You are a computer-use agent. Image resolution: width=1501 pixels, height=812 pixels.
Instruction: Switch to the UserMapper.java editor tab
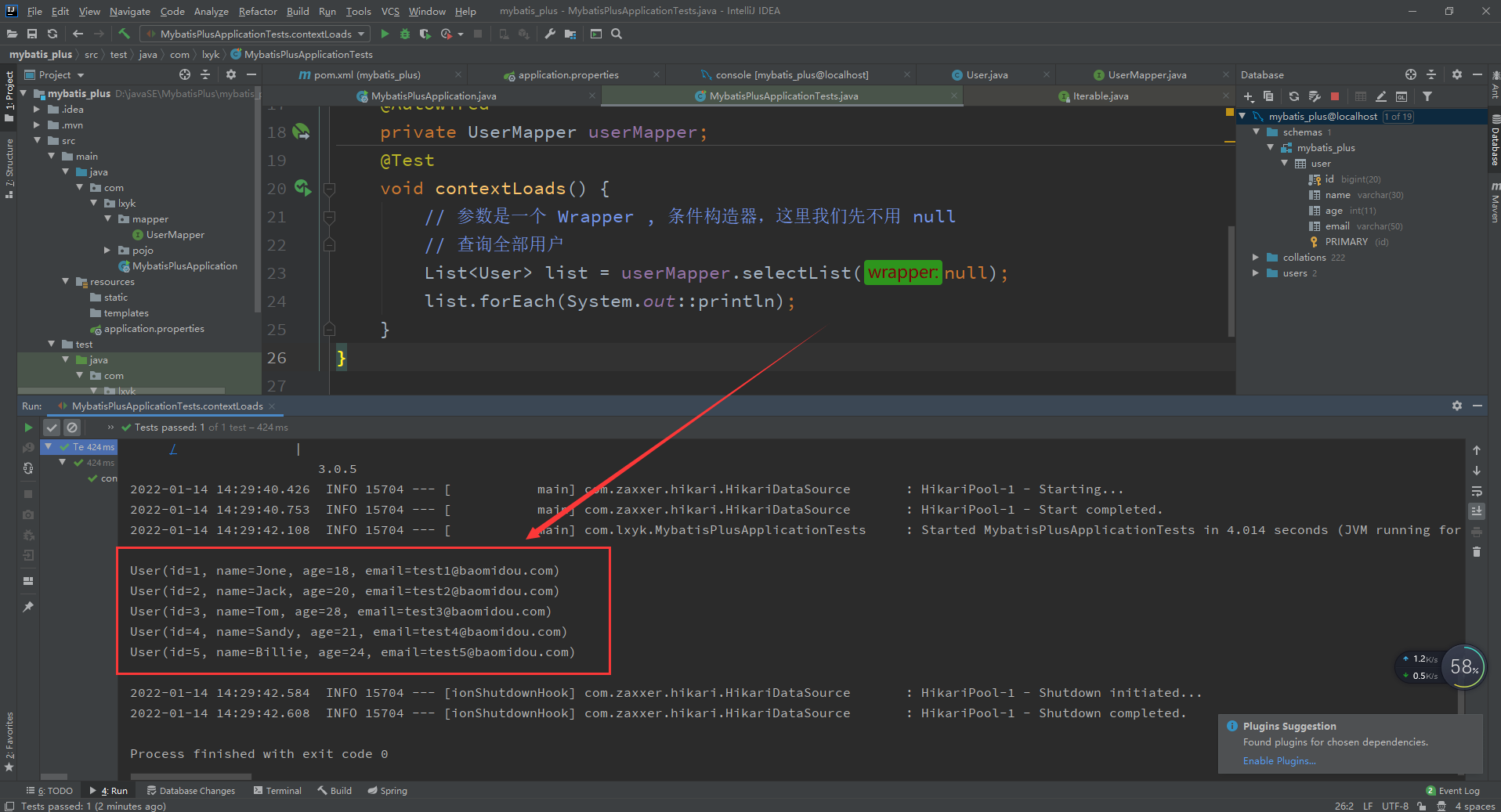pos(1145,74)
